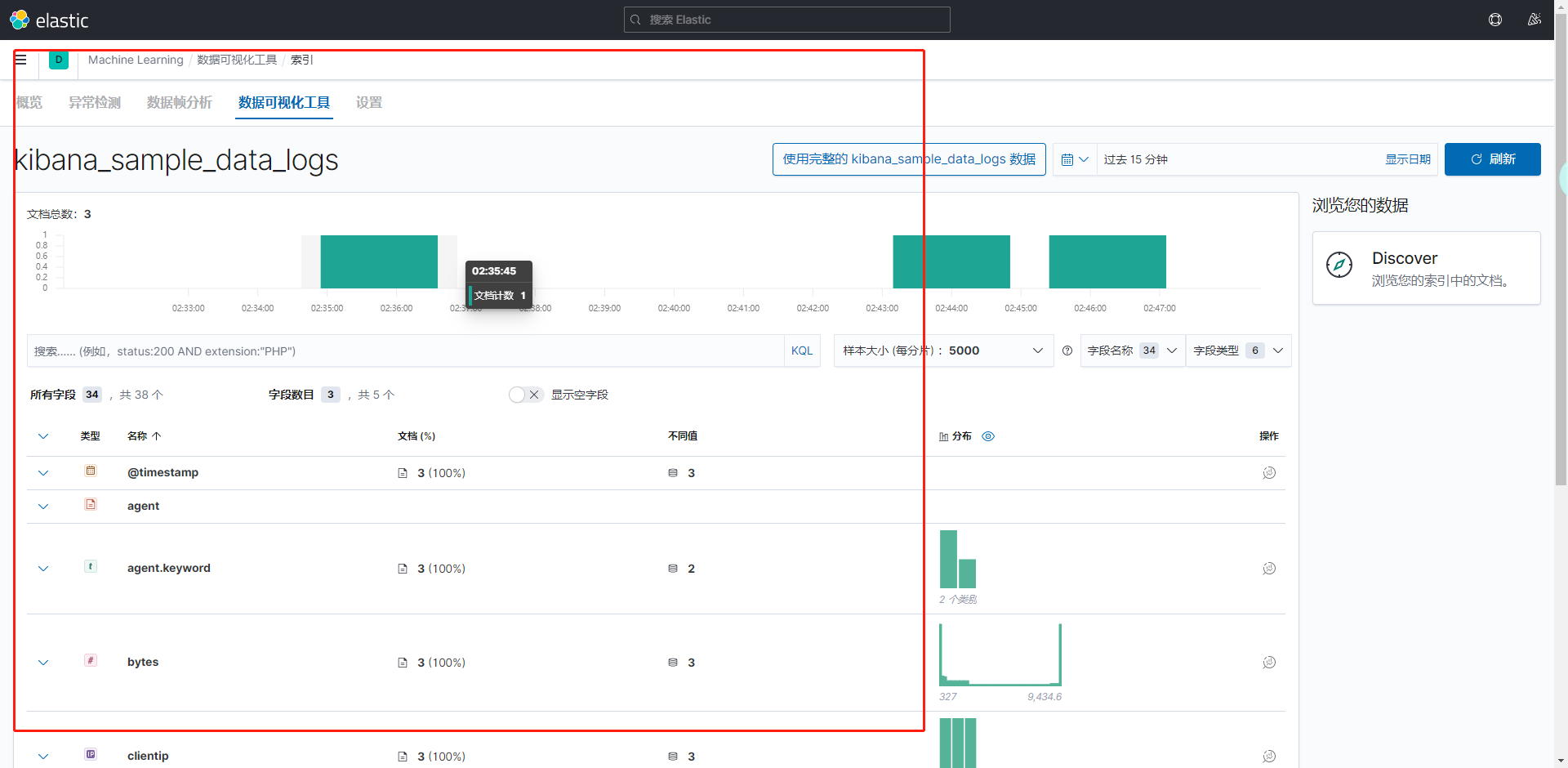
Task: Click the IP type icon for clientip
Action: pos(91,754)
